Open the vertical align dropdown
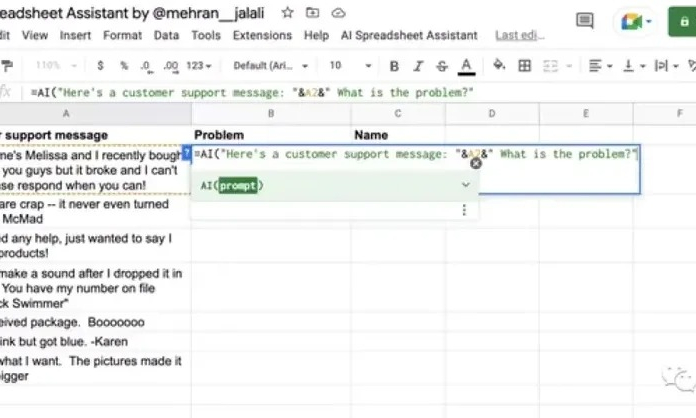696x418 pixels. pyautogui.click(x=634, y=66)
